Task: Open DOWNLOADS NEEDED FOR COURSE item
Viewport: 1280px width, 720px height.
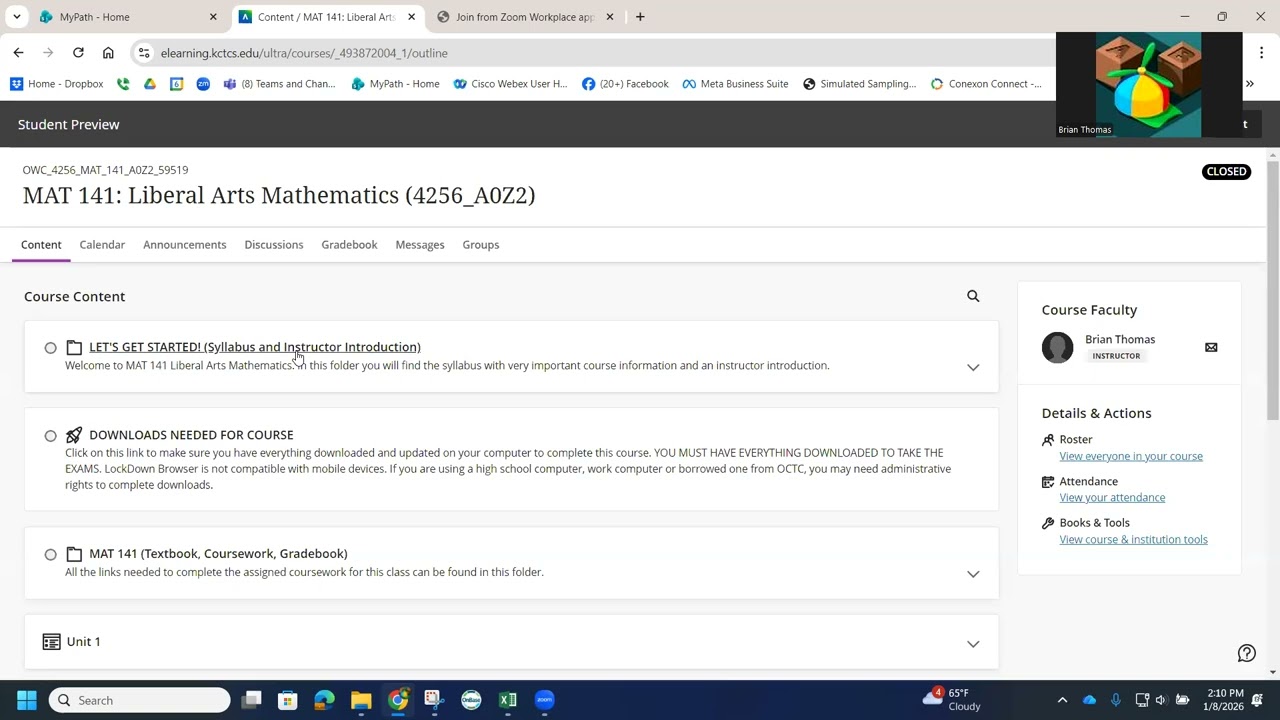Action: (x=191, y=435)
